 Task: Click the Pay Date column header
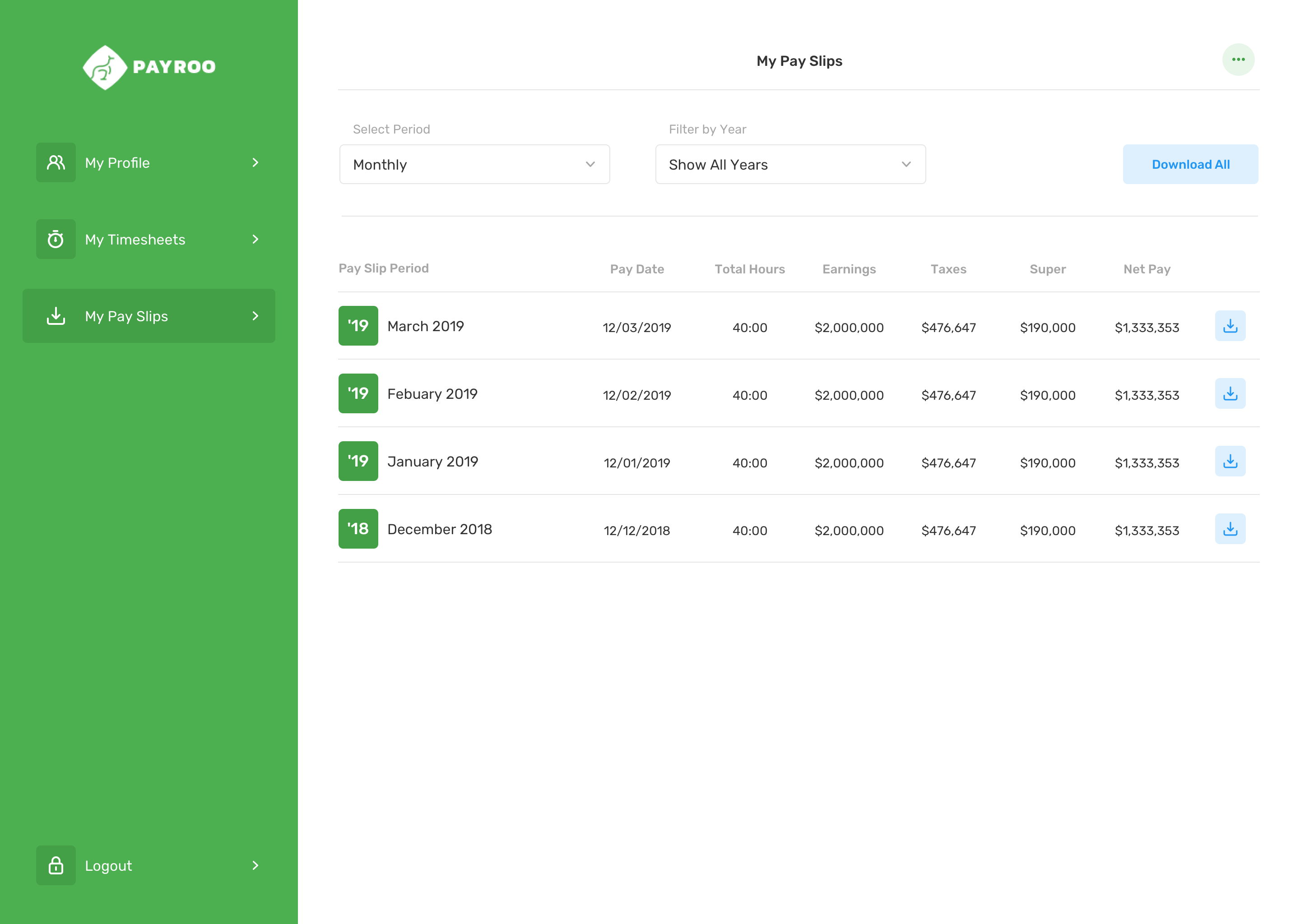coord(637,269)
